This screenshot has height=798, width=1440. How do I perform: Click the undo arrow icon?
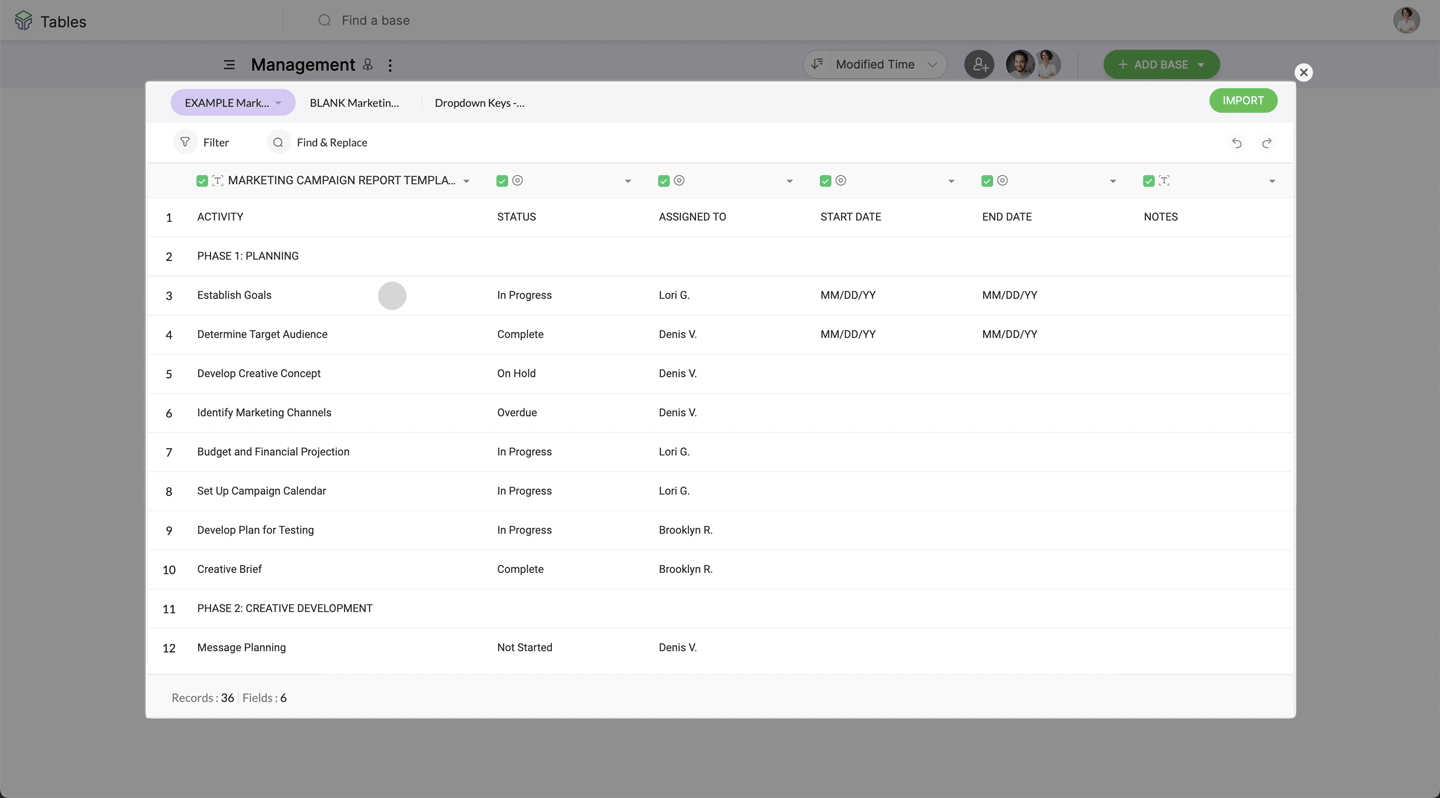tap(1237, 143)
